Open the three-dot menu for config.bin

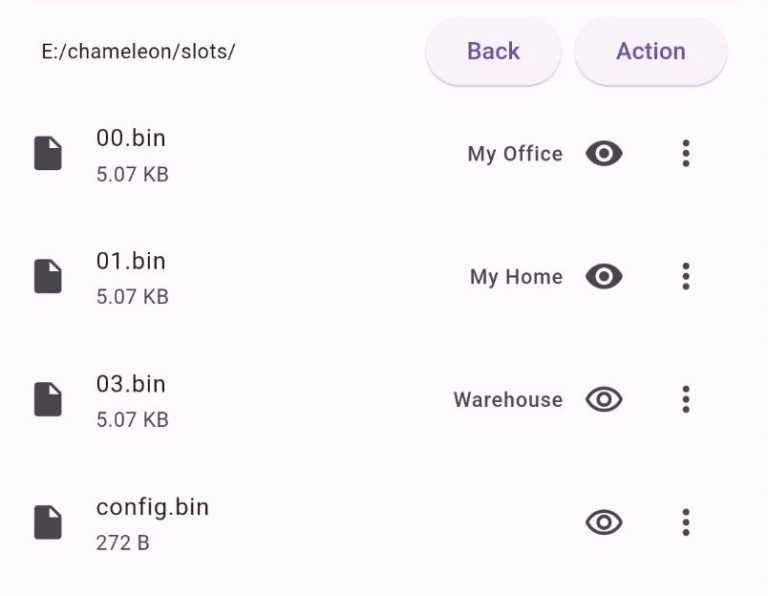point(686,522)
